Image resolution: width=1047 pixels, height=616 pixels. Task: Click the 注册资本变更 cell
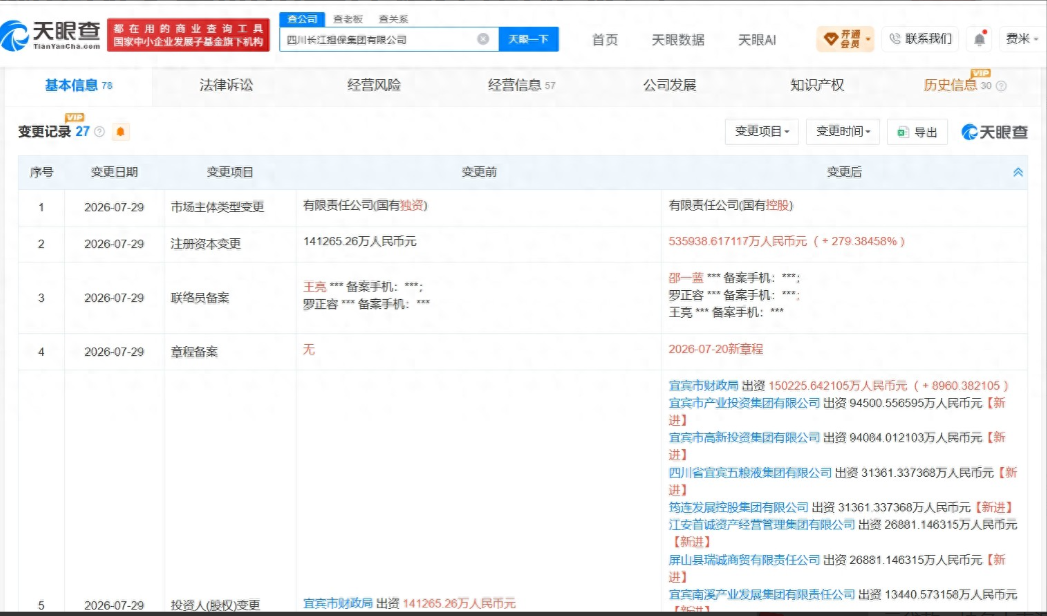click(206, 244)
